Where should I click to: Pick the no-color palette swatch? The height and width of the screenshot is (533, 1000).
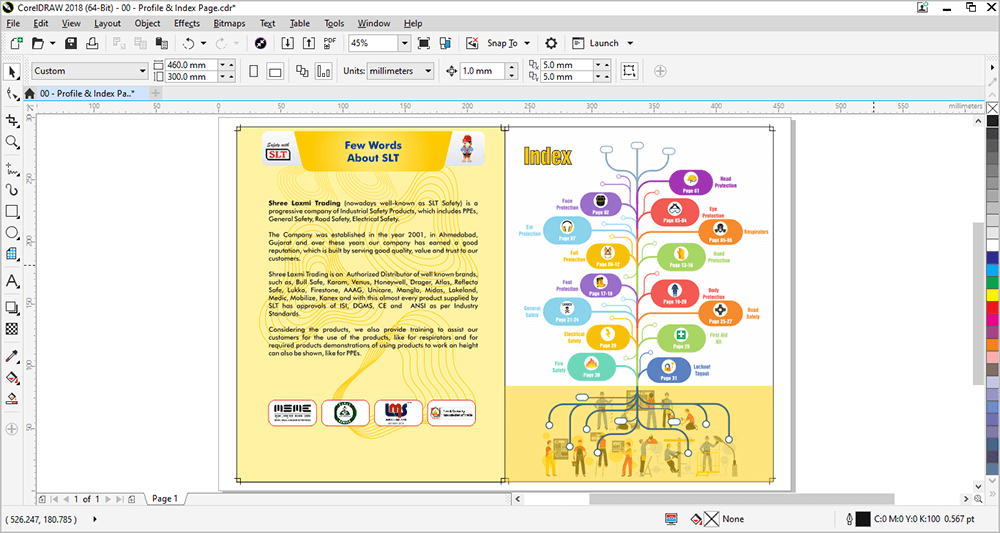[x=992, y=108]
